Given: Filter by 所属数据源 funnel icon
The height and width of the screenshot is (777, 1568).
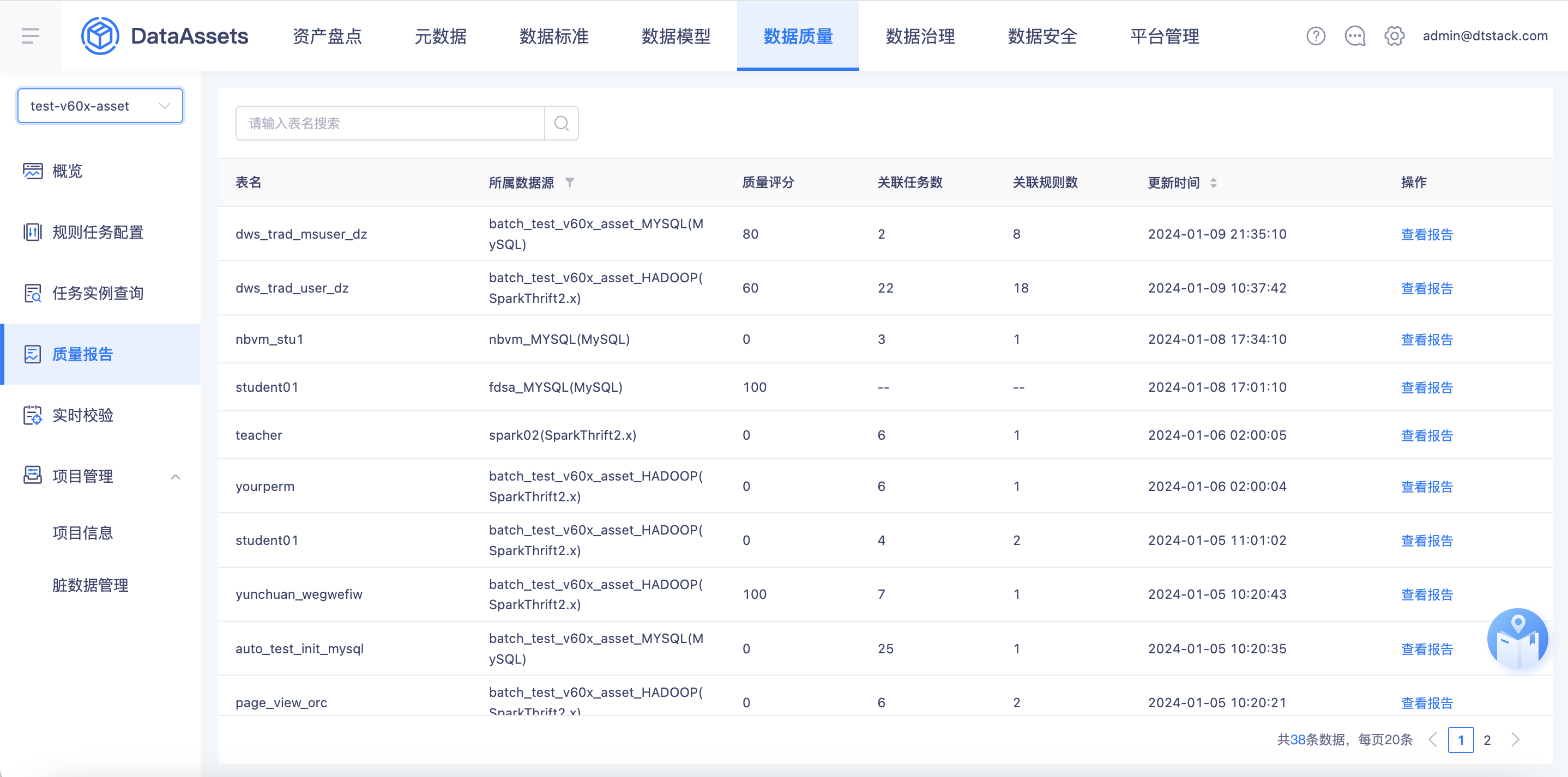Looking at the screenshot, I should pyautogui.click(x=570, y=182).
